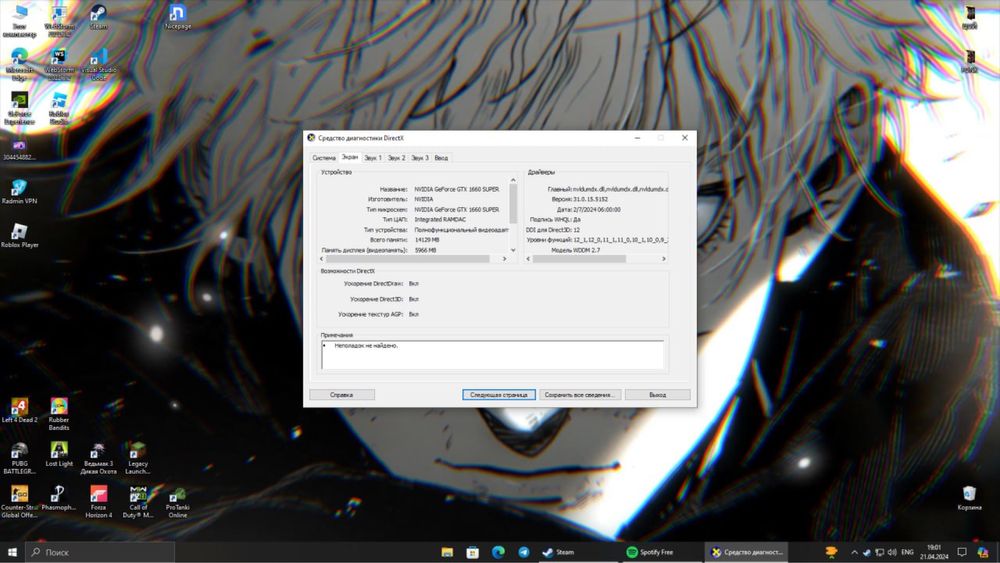This screenshot has height=563, width=1000.
Task: Open the Left 4 Dead 2 shortcut
Action: pos(19,411)
